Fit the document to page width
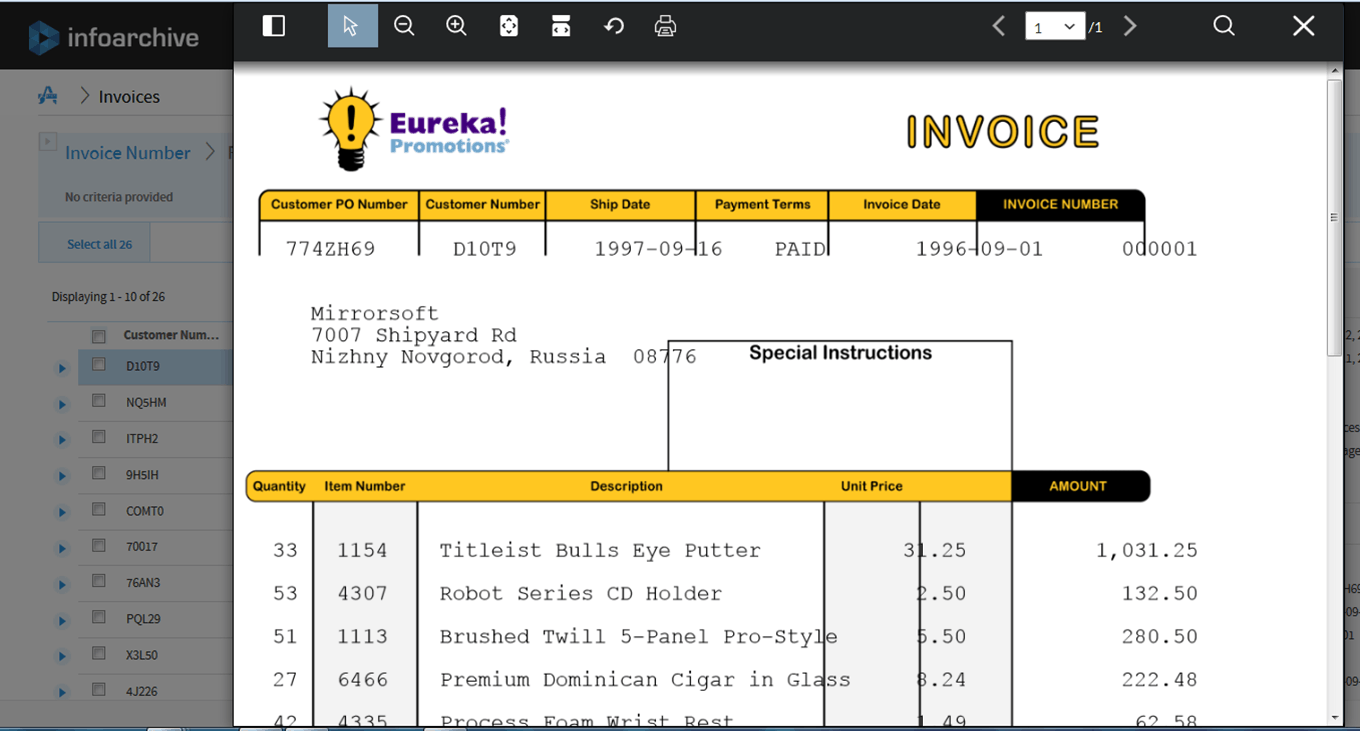The image size is (1360, 731). (560, 26)
